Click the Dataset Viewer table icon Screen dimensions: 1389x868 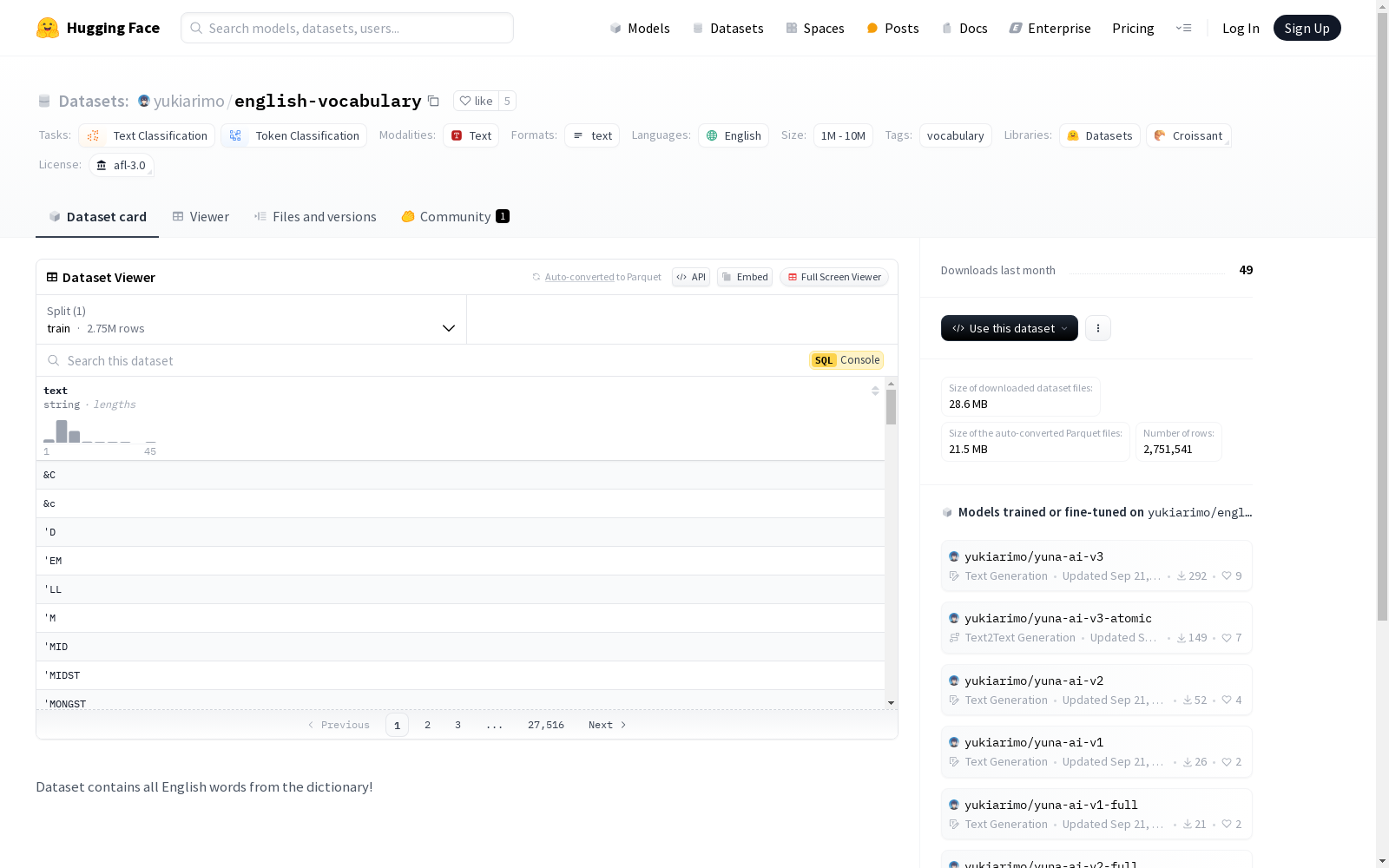[52, 277]
